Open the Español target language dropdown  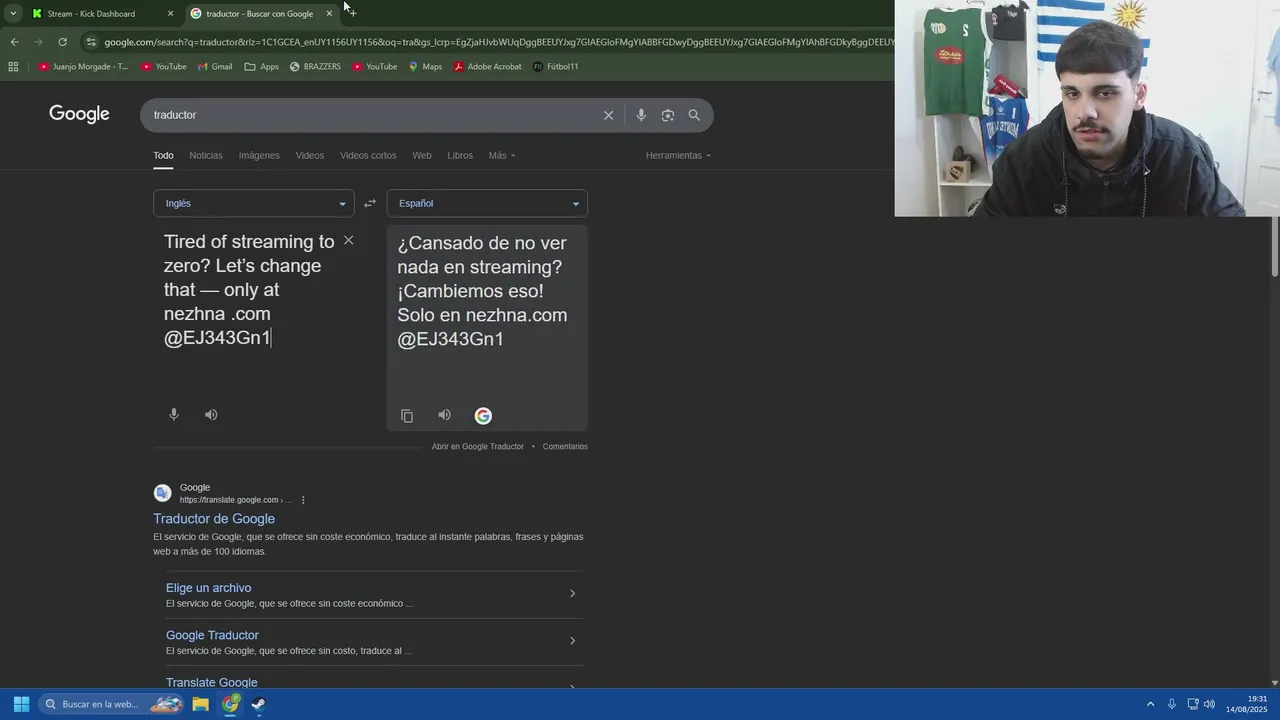pyautogui.click(x=487, y=203)
